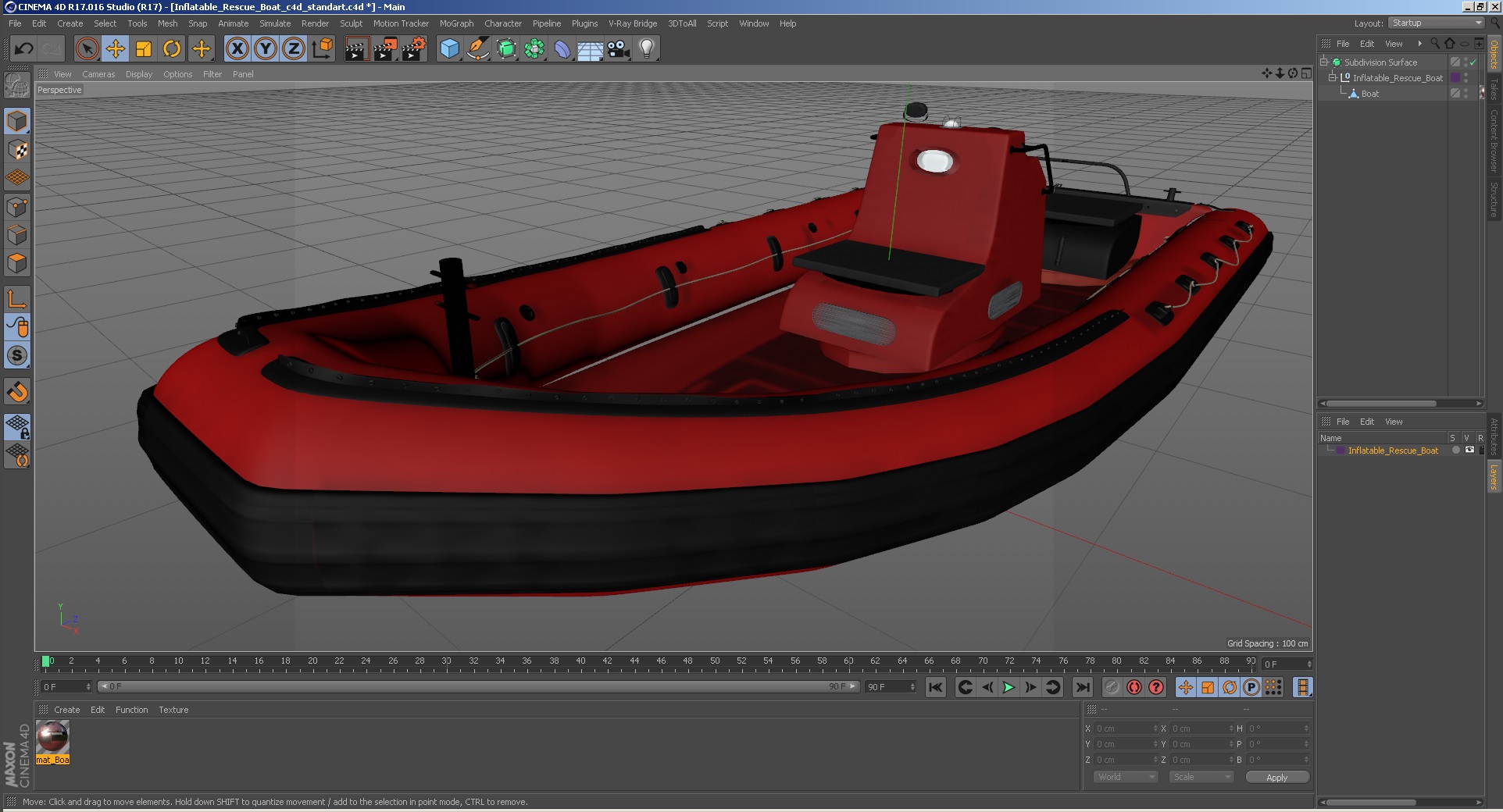Open the Content Browser side tab
Image resolution: width=1503 pixels, height=812 pixels.
point(1494,141)
